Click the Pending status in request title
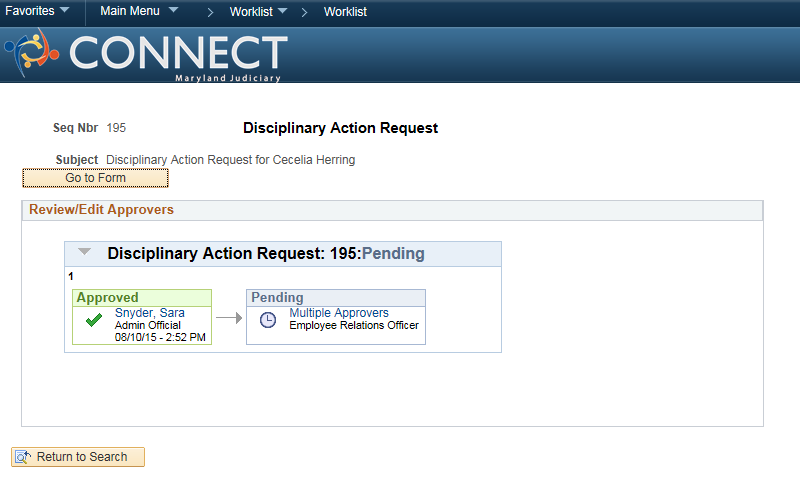This screenshot has height=488, width=800. pos(393,253)
